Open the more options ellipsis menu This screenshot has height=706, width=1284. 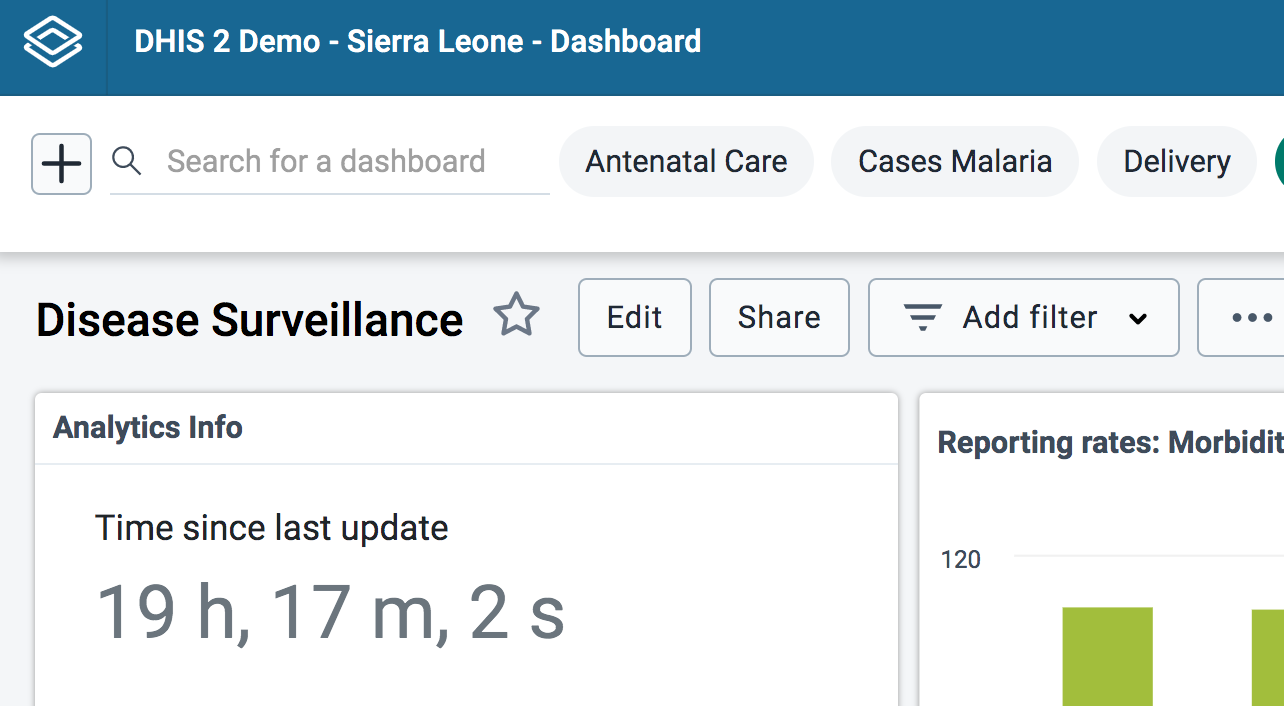point(1250,318)
